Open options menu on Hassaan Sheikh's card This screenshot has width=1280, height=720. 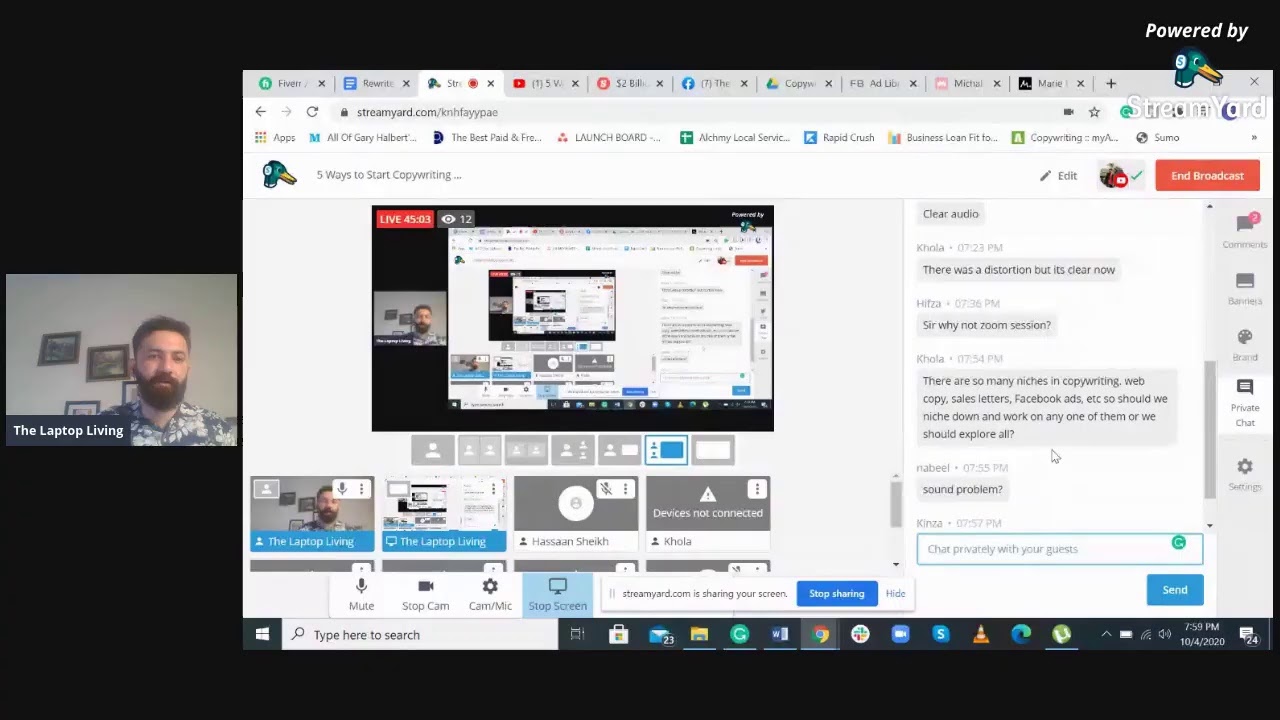pos(625,489)
